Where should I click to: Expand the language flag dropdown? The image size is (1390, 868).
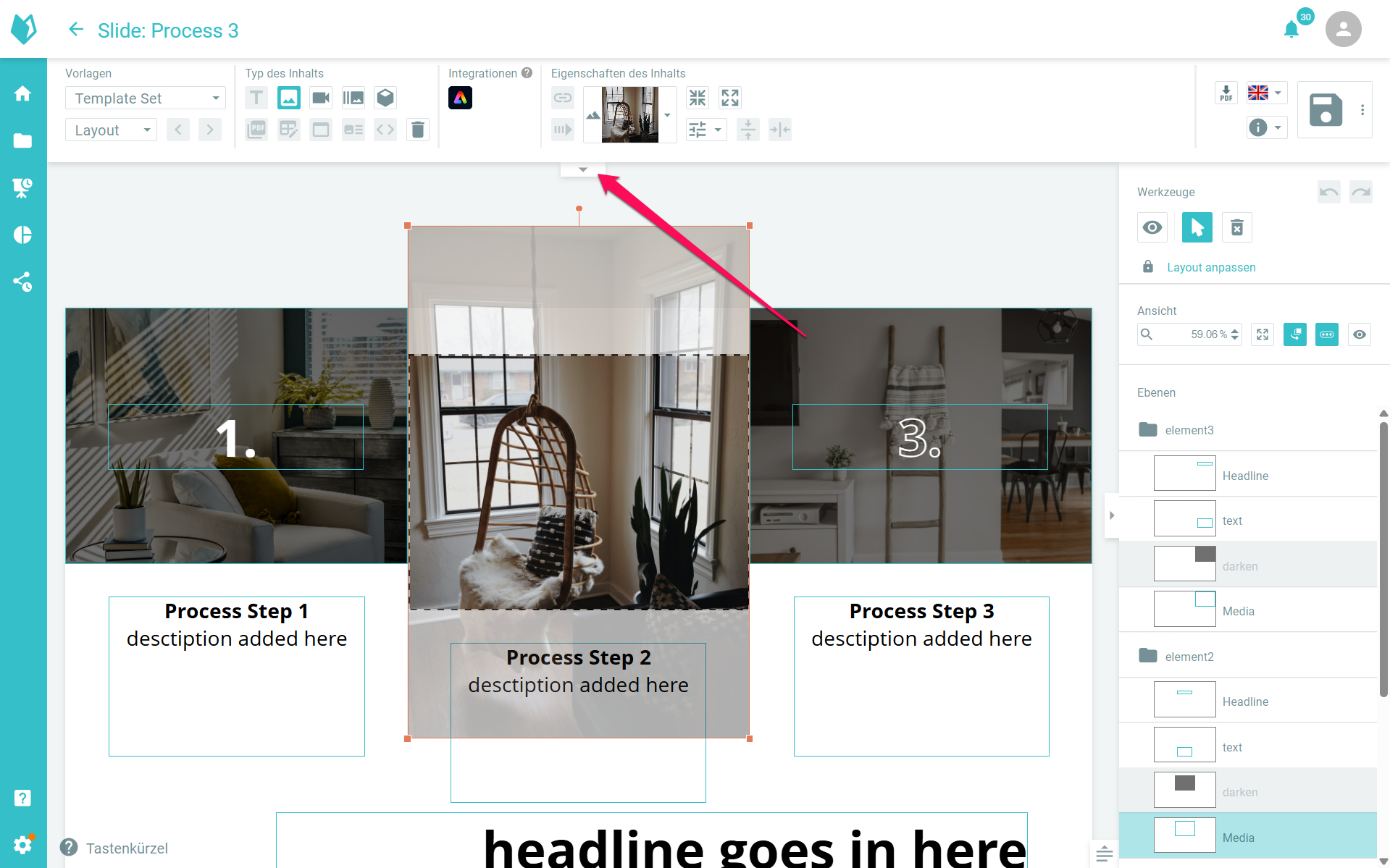click(1266, 93)
